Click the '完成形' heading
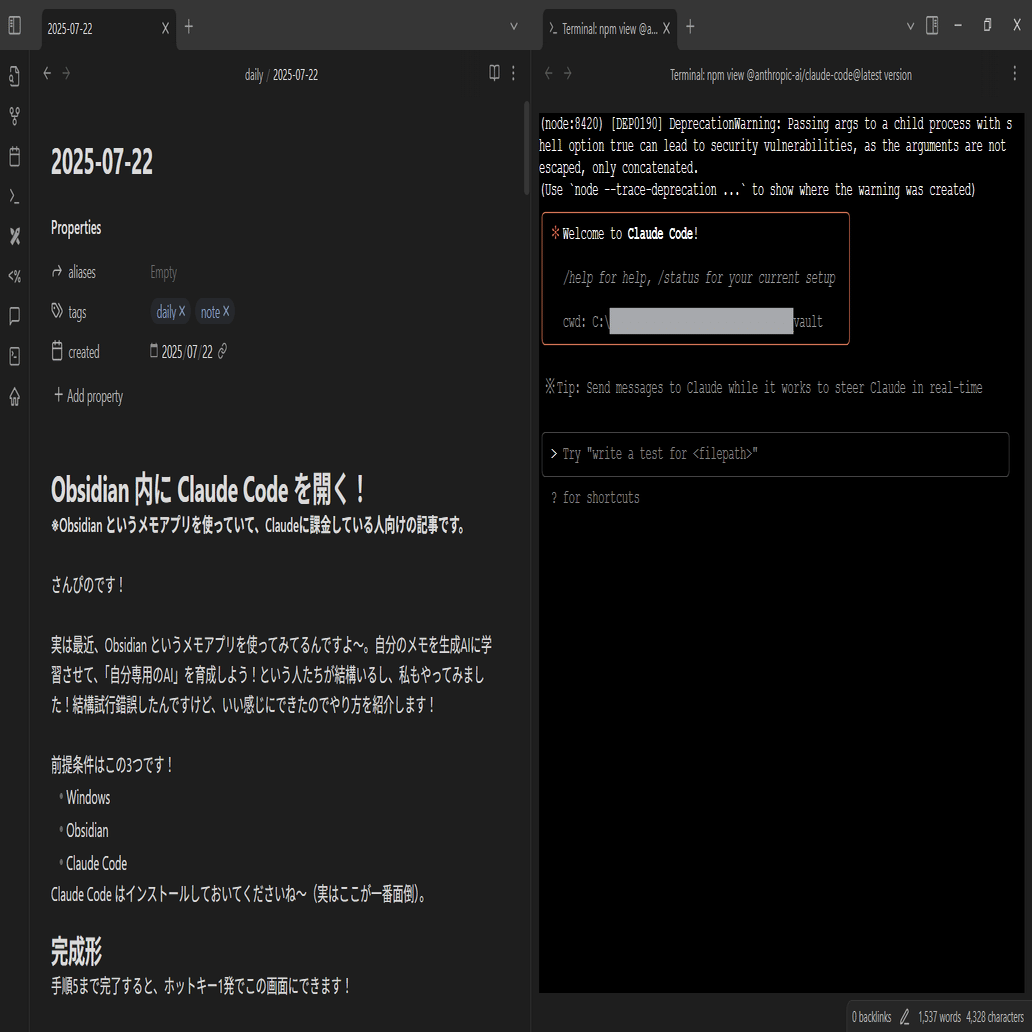The height and width of the screenshot is (1032, 1032). (76, 951)
